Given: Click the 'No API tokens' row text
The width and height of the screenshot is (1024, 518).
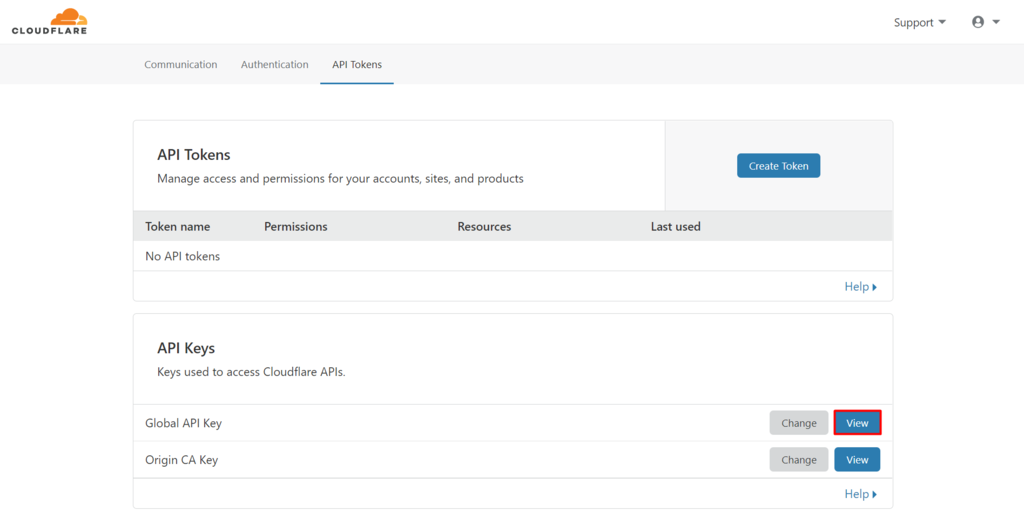Looking at the screenshot, I should coord(182,256).
